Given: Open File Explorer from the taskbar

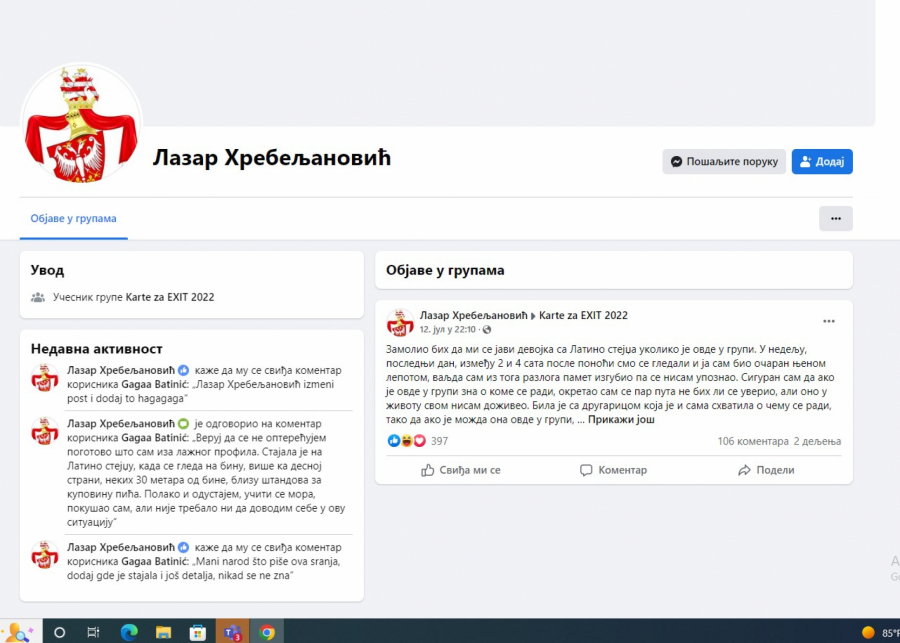Looking at the screenshot, I should [x=163, y=632].
